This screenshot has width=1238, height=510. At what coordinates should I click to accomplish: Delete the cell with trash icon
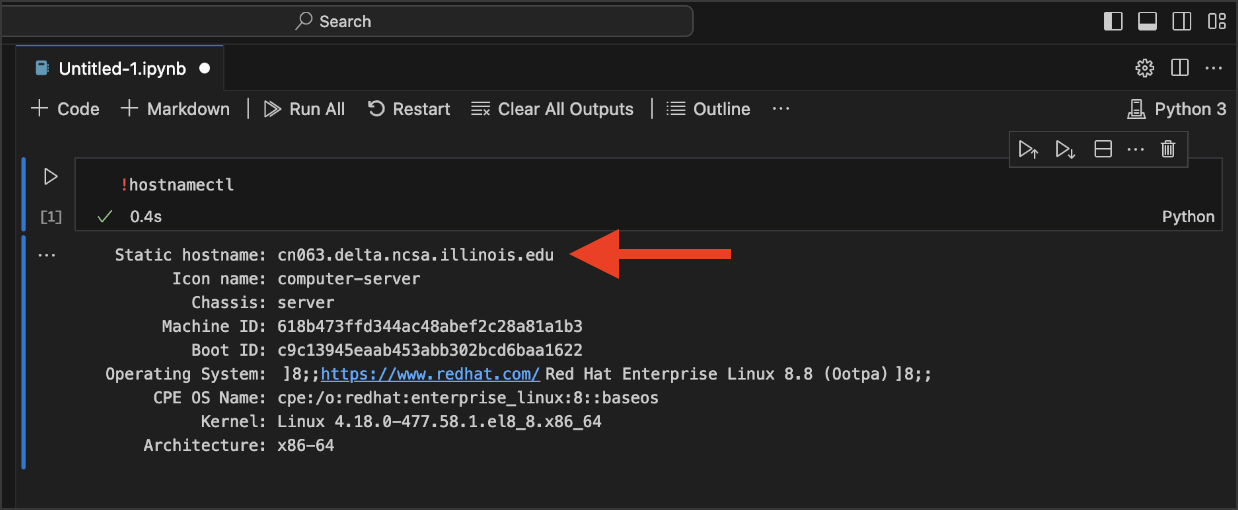pyautogui.click(x=1167, y=149)
